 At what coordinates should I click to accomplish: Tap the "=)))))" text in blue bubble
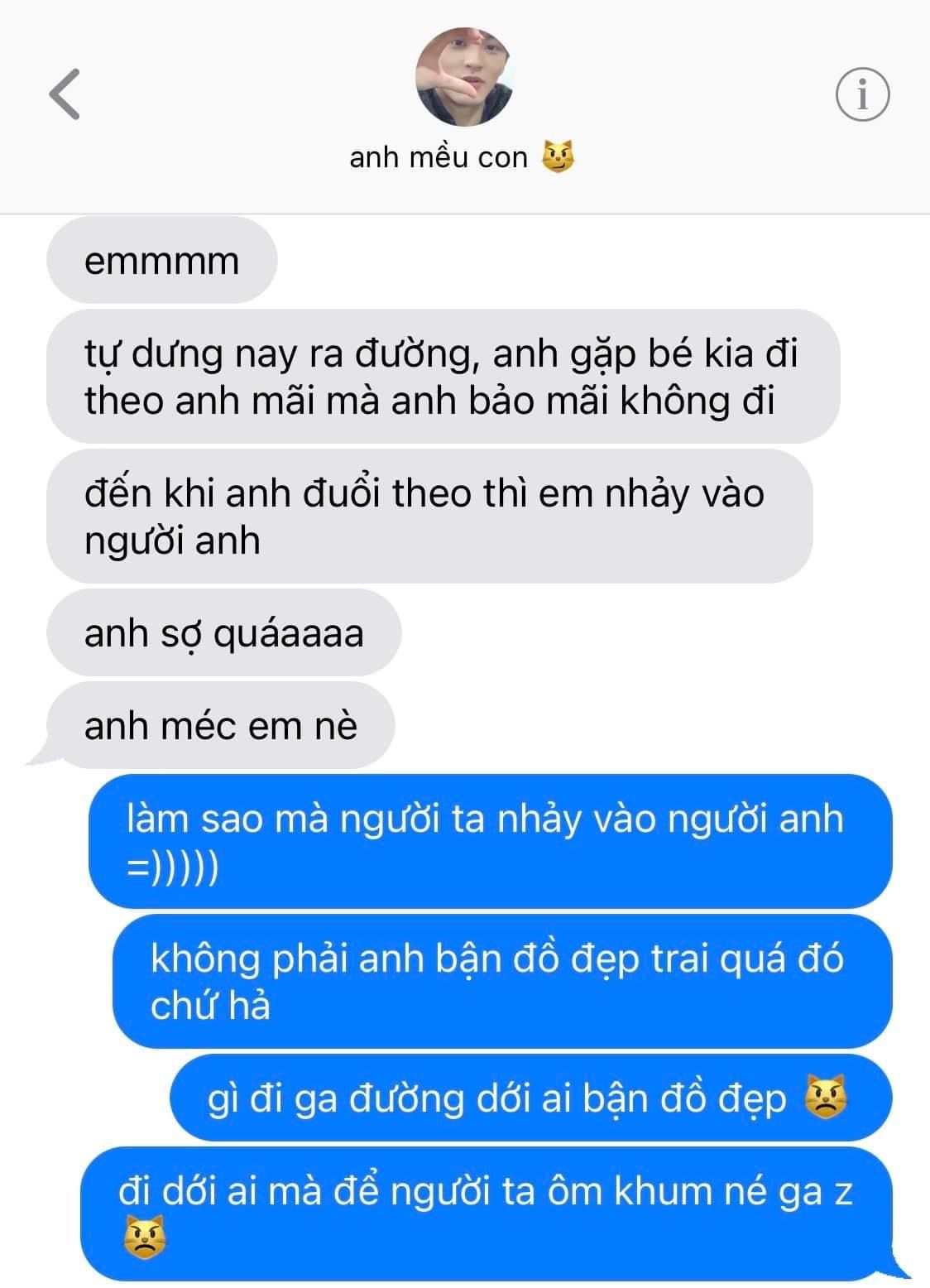[x=173, y=867]
